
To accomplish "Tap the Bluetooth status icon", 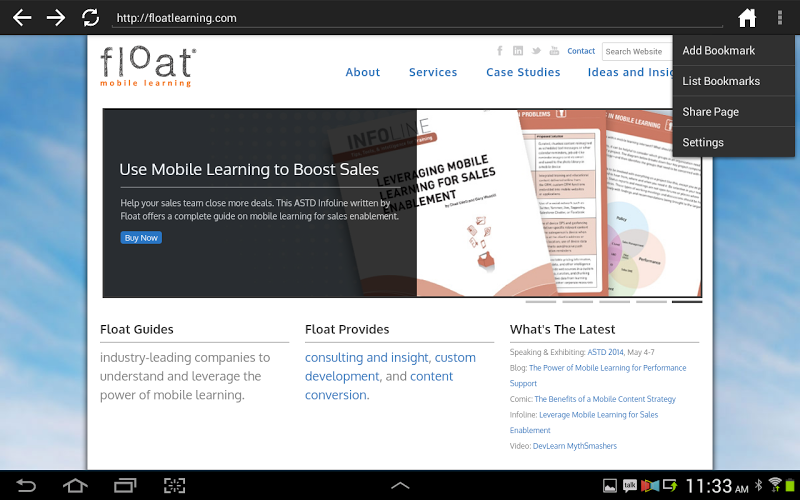I will [759, 485].
